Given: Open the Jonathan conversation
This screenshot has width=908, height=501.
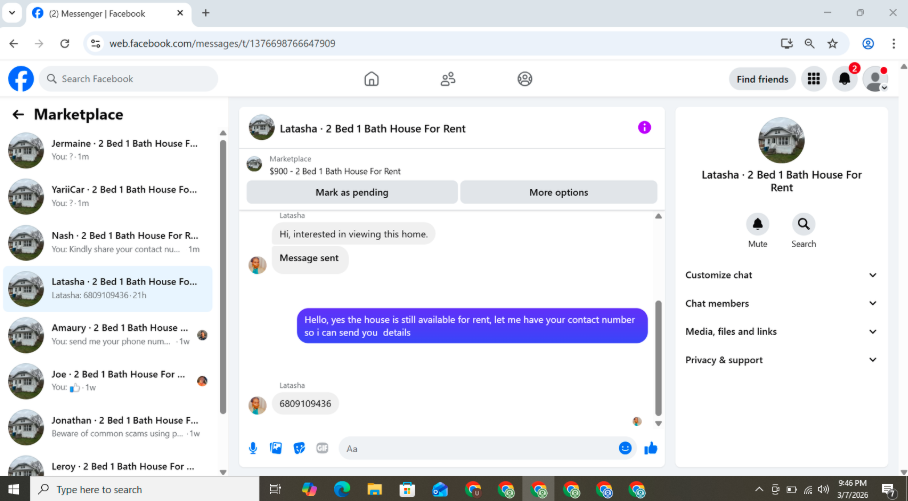Looking at the screenshot, I should point(108,427).
